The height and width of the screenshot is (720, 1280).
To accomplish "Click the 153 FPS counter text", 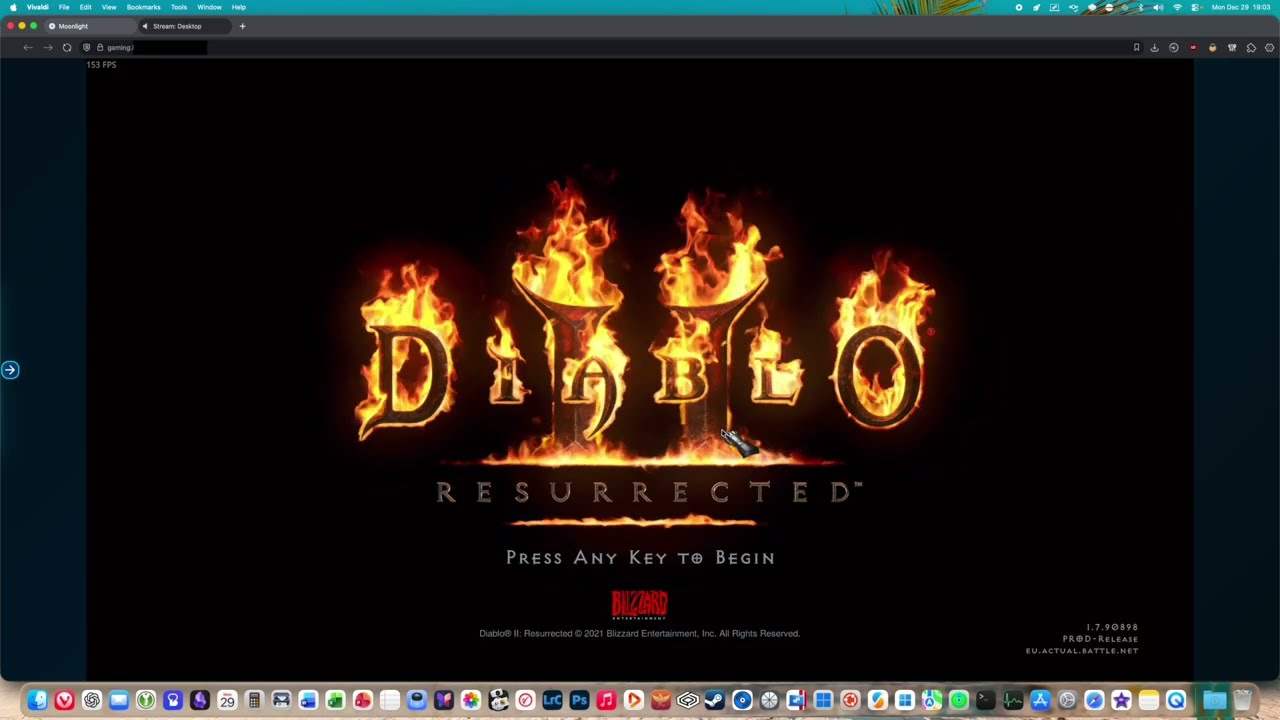I will [101, 64].
